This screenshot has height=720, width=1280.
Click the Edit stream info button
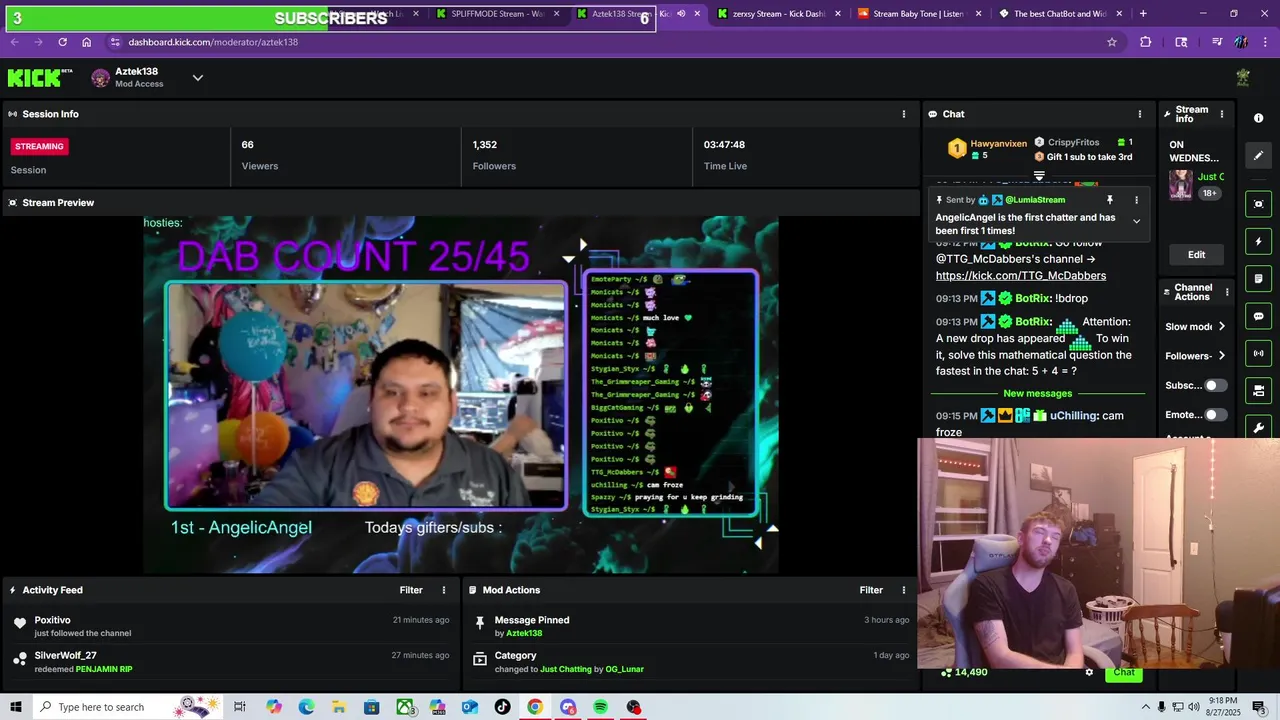[1196, 255]
